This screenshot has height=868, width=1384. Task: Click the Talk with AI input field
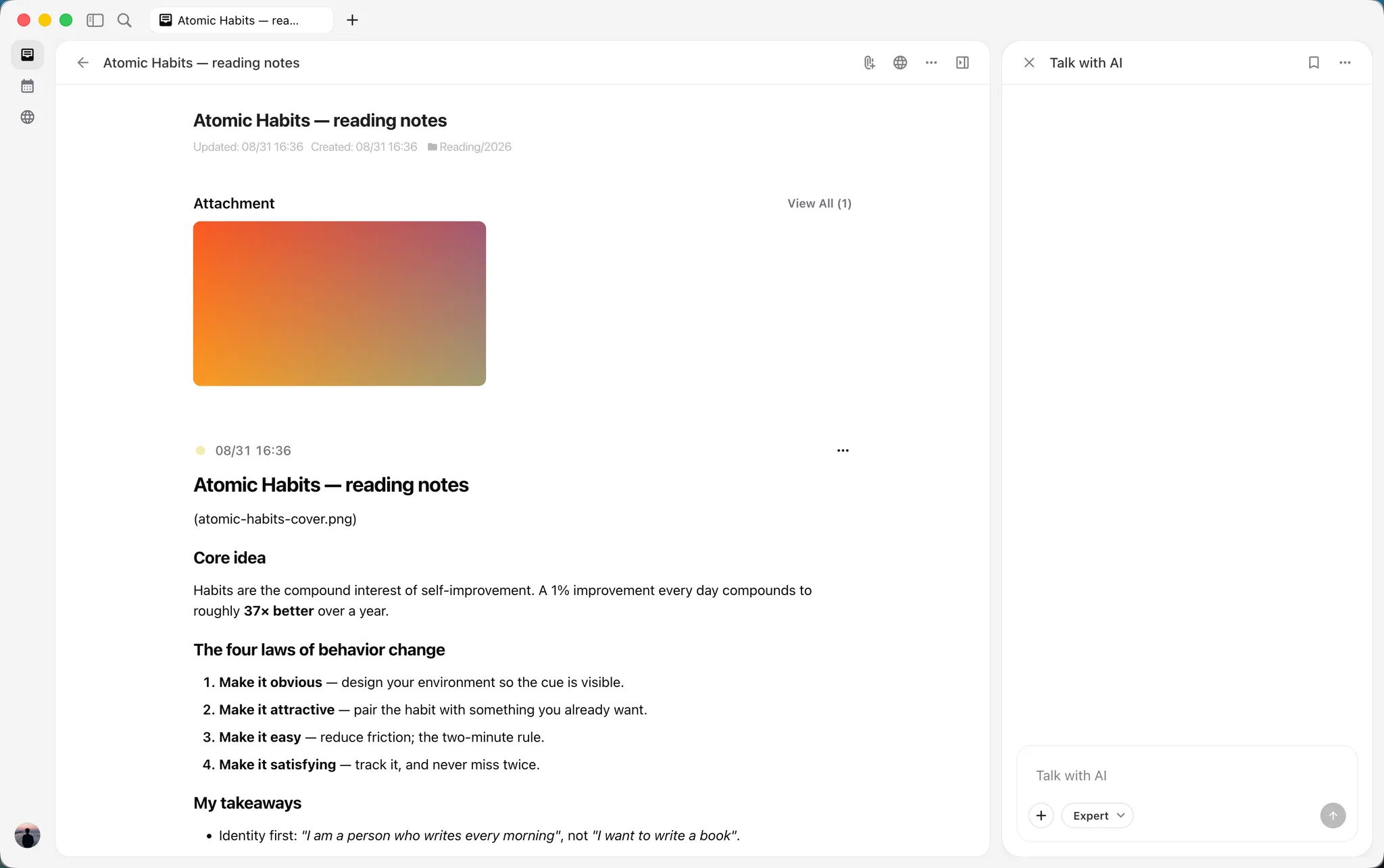click(1187, 775)
